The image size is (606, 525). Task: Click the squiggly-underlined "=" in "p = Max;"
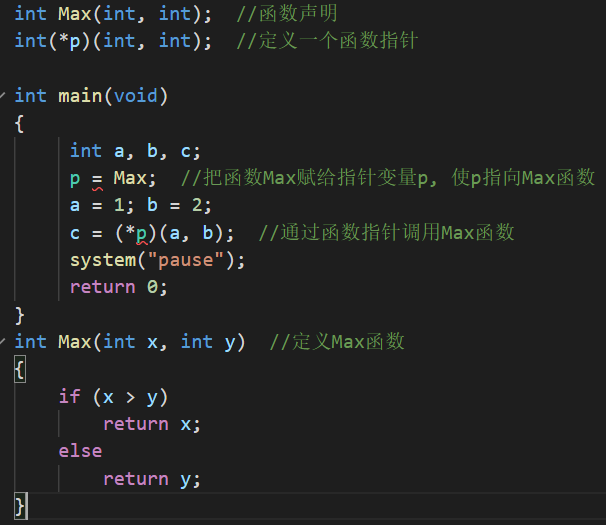tap(97, 181)
